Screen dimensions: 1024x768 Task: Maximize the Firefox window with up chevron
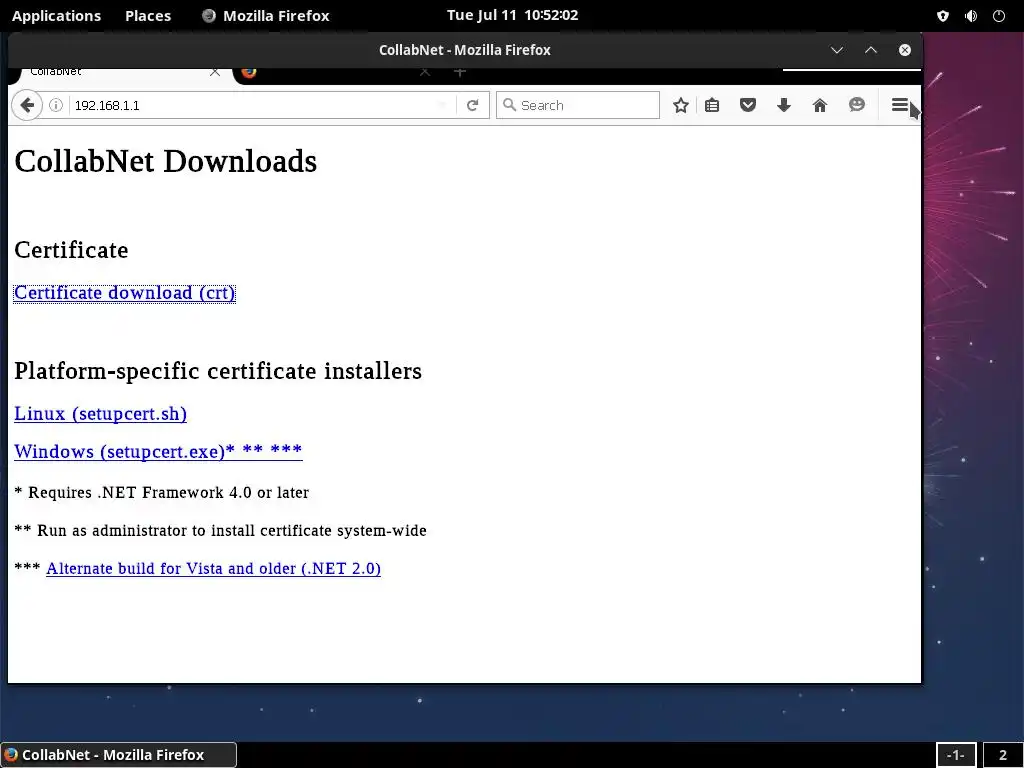click(x=871, y=50)
